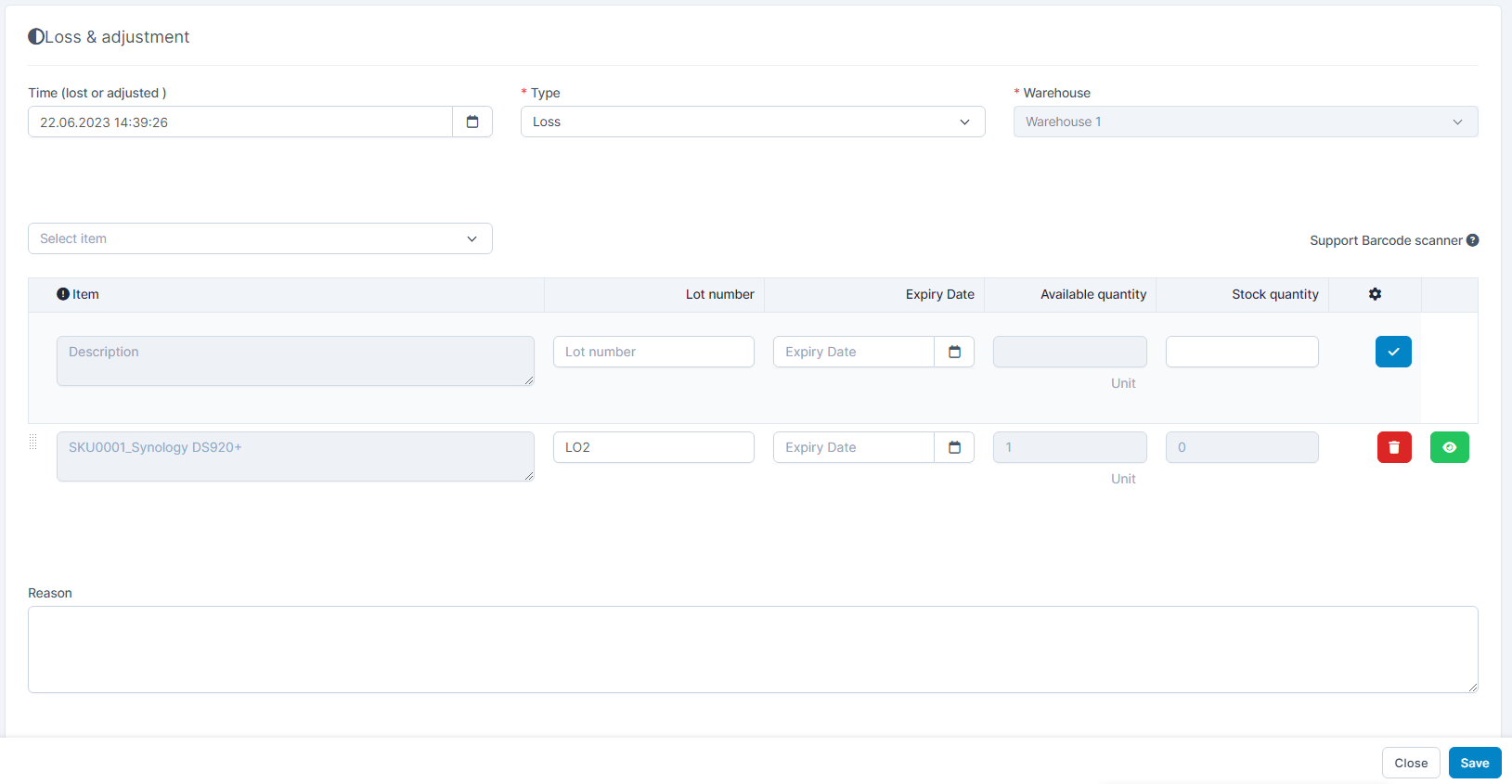The width and height of the screenshot is (1512, 784).
Task: Click the Lot number field containing LO2
Action: pos(653,447)
